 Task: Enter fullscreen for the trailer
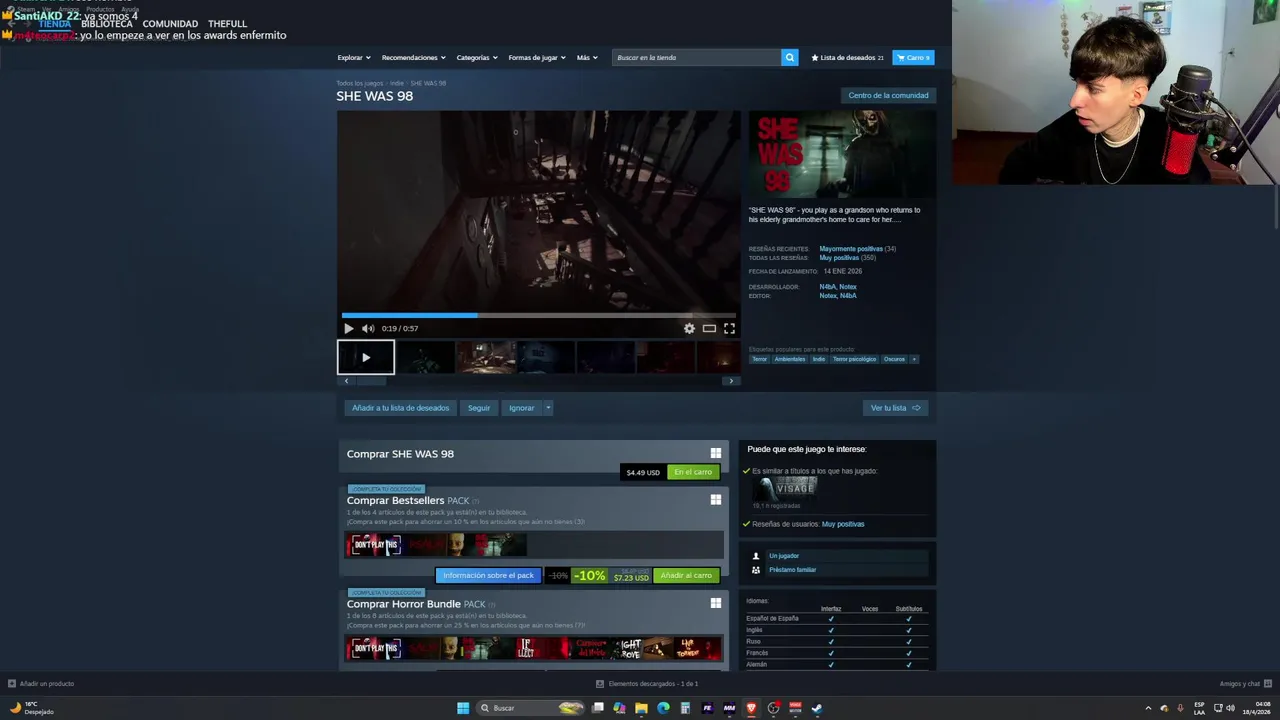click(x=729, y=328)
